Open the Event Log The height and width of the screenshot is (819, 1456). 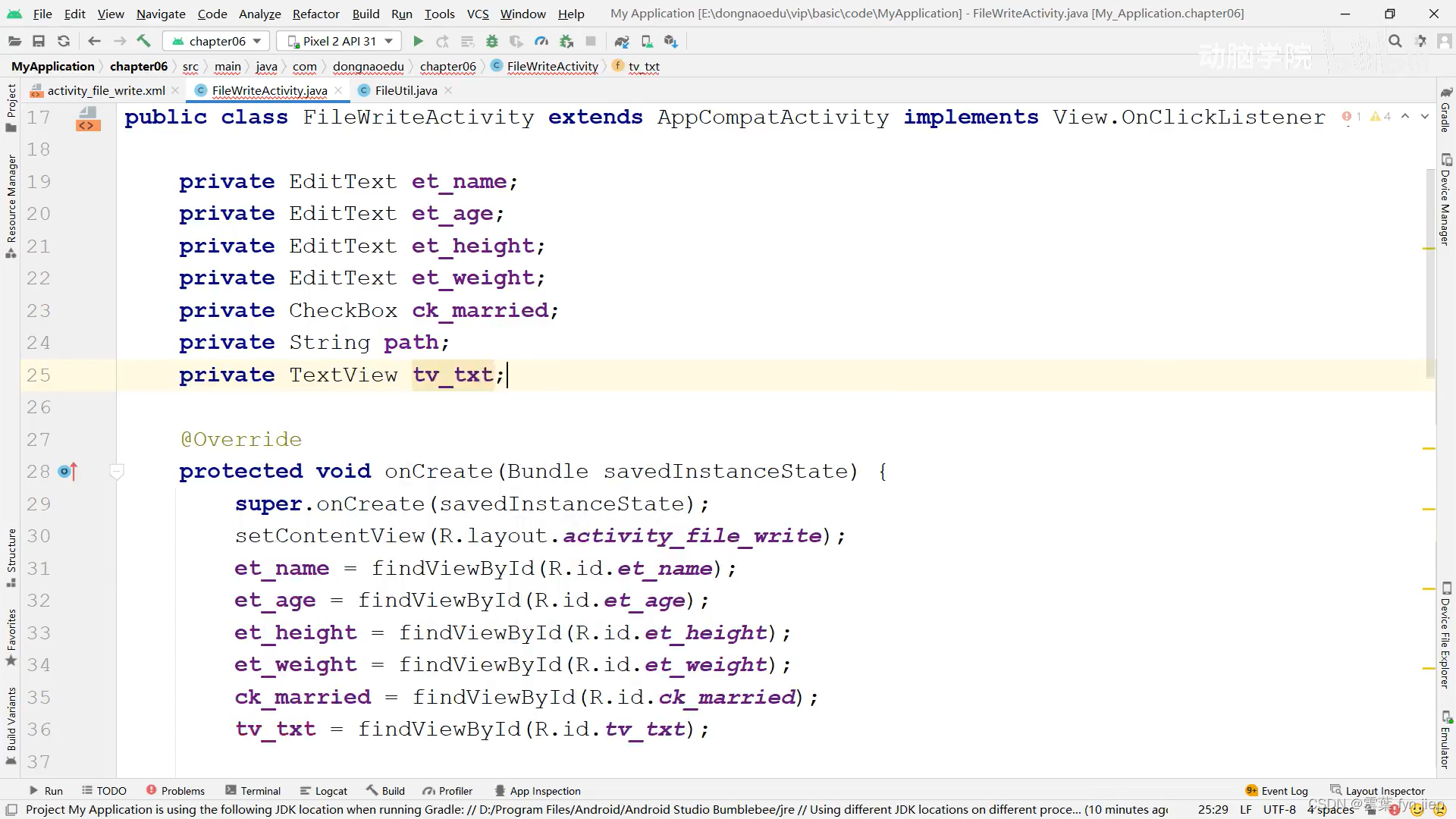click(x=1277, y=791)
